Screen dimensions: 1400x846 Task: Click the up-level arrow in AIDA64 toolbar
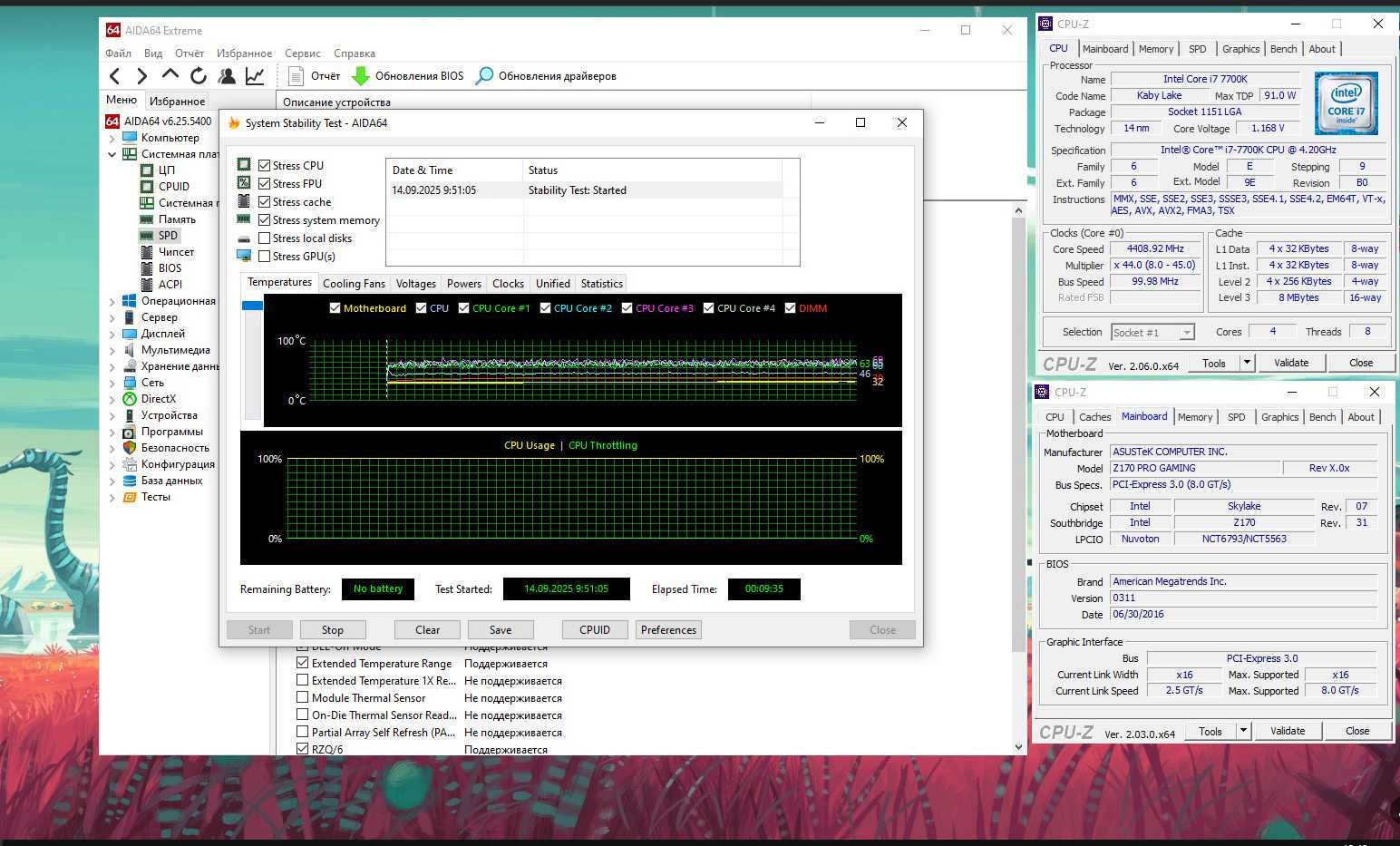[170, 75]
